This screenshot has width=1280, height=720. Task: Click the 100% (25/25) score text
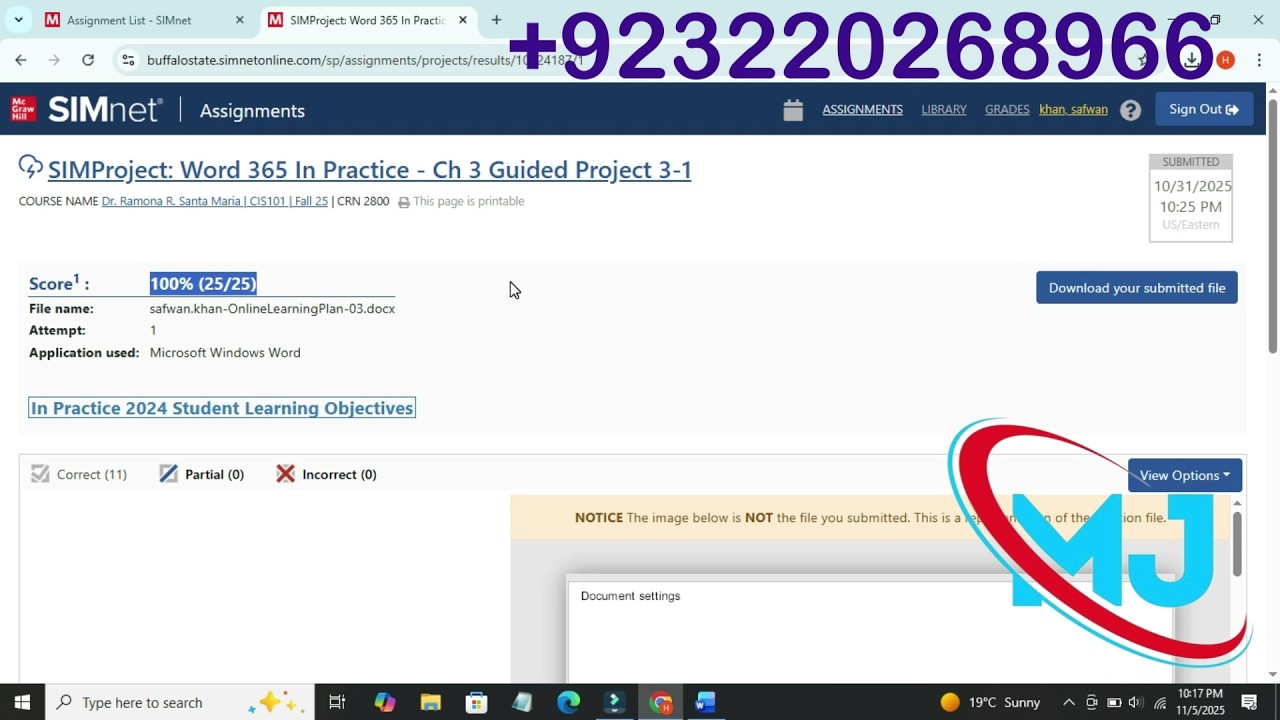tap(203, 284)
